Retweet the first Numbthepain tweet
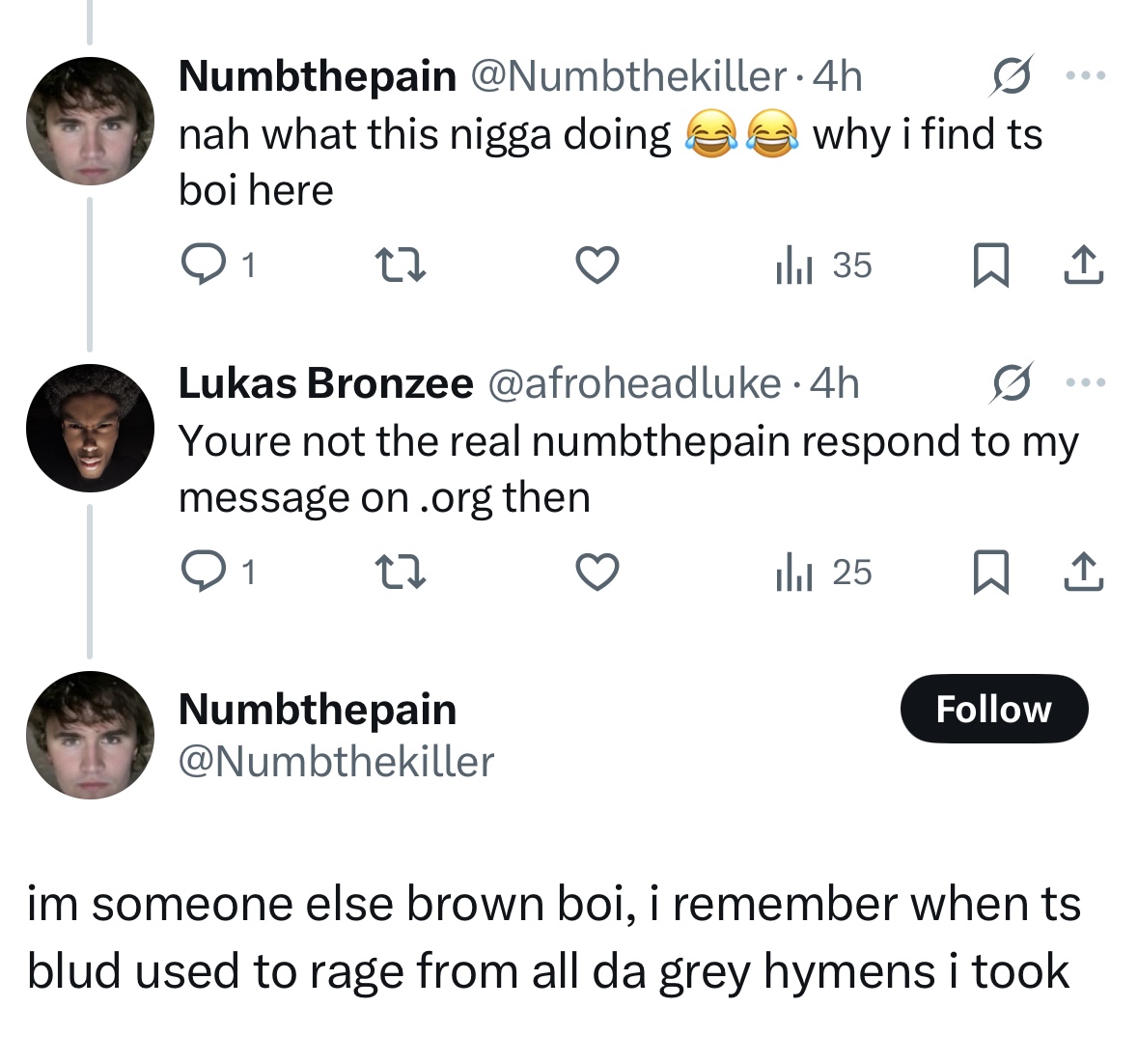The image size is (1138, 1064). [x=400, y=265]
